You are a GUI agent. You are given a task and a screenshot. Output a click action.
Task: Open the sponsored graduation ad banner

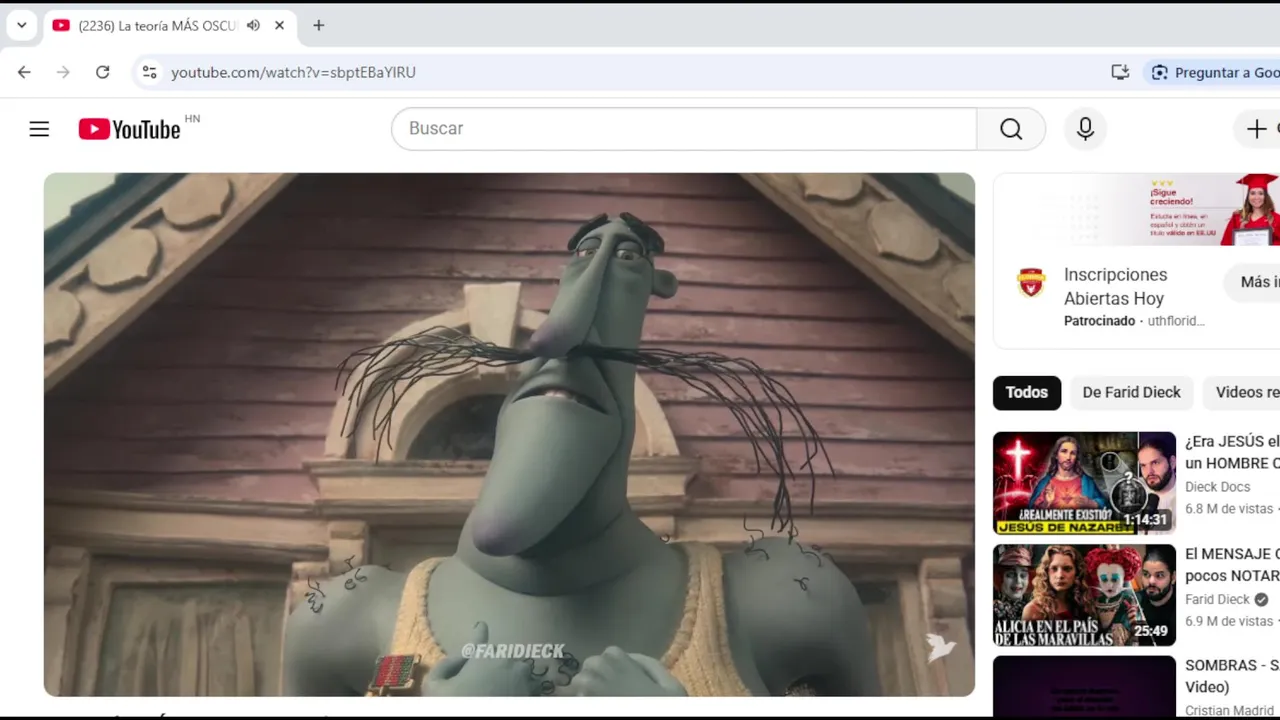[1137, 210]
